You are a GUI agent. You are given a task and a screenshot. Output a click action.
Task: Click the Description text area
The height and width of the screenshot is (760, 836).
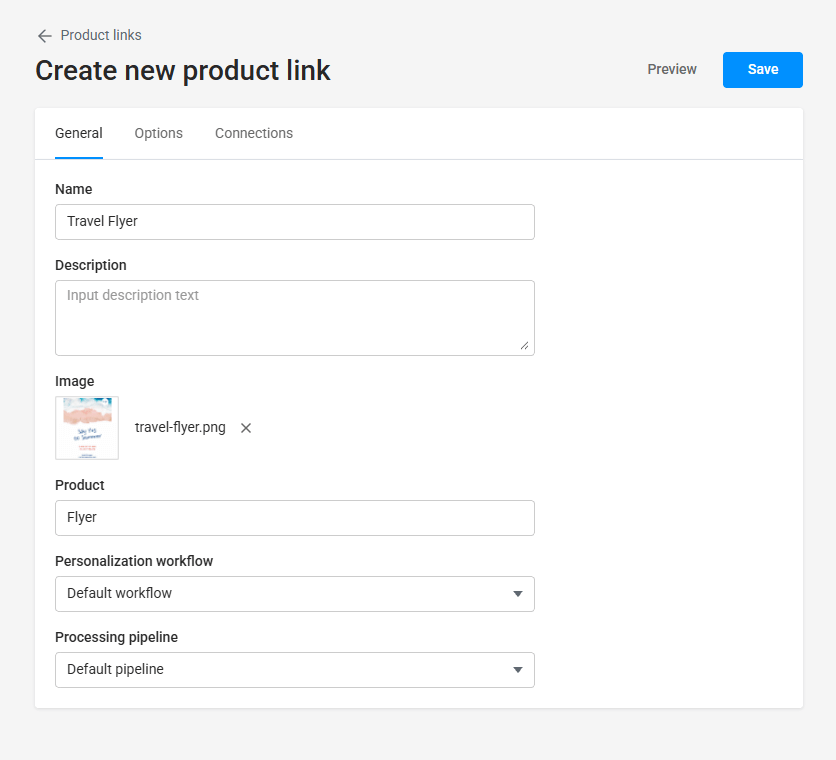click(295, 313)
